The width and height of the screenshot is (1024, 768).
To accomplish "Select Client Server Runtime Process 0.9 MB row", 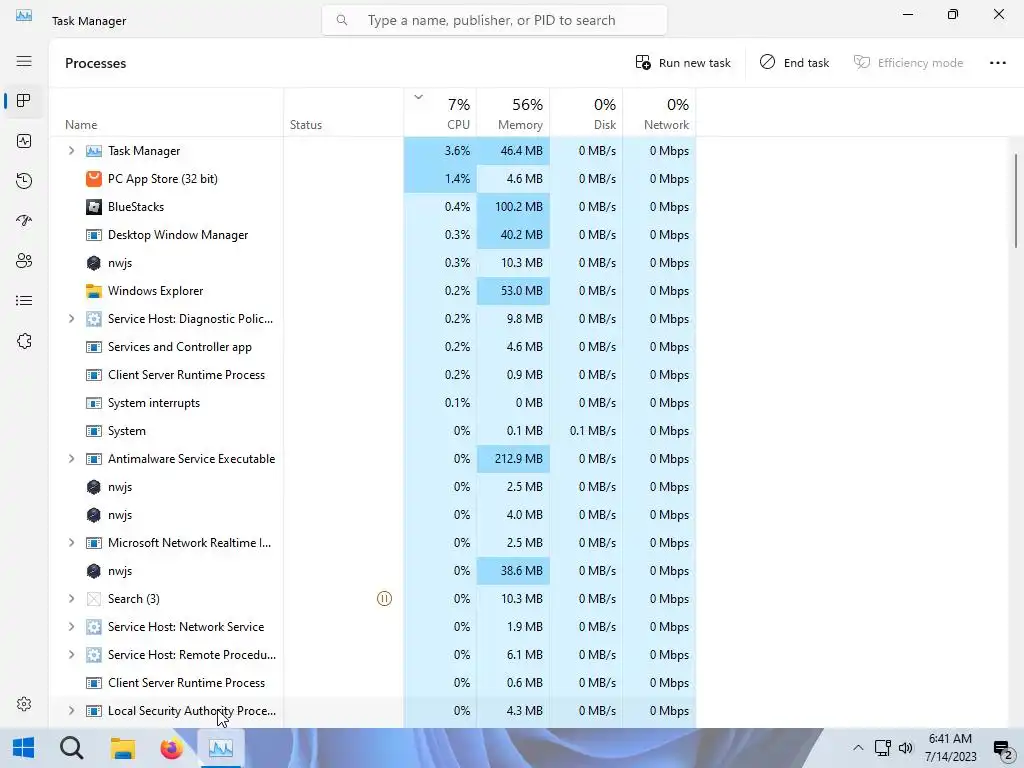I will [372, 375].
